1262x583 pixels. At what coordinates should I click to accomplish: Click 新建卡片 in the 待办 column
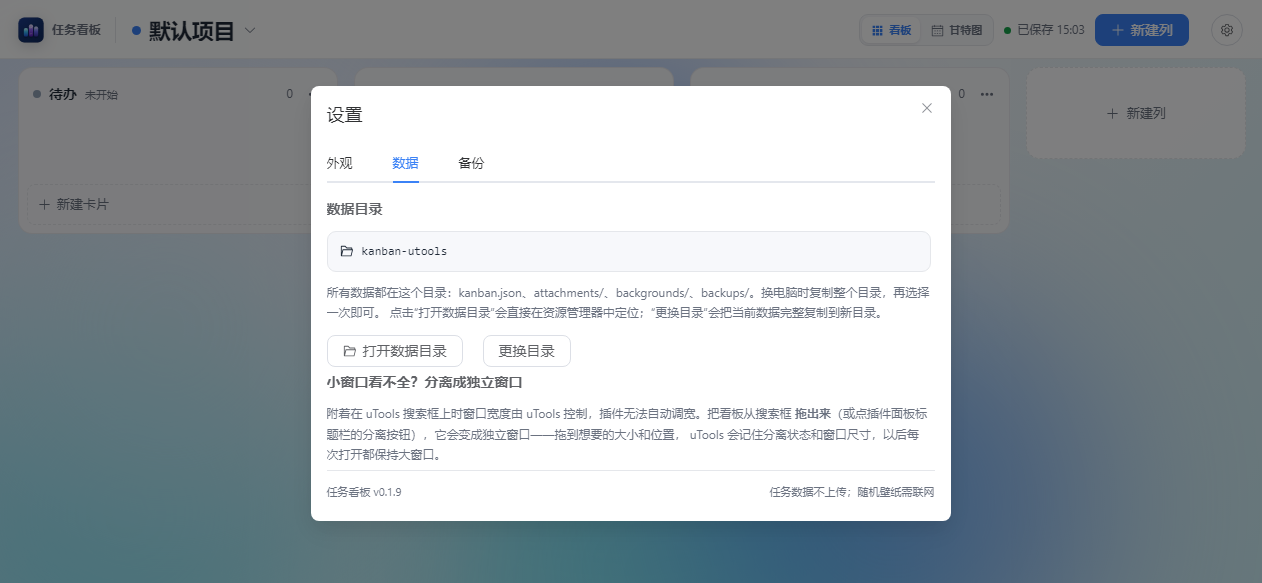coord(73,204)
